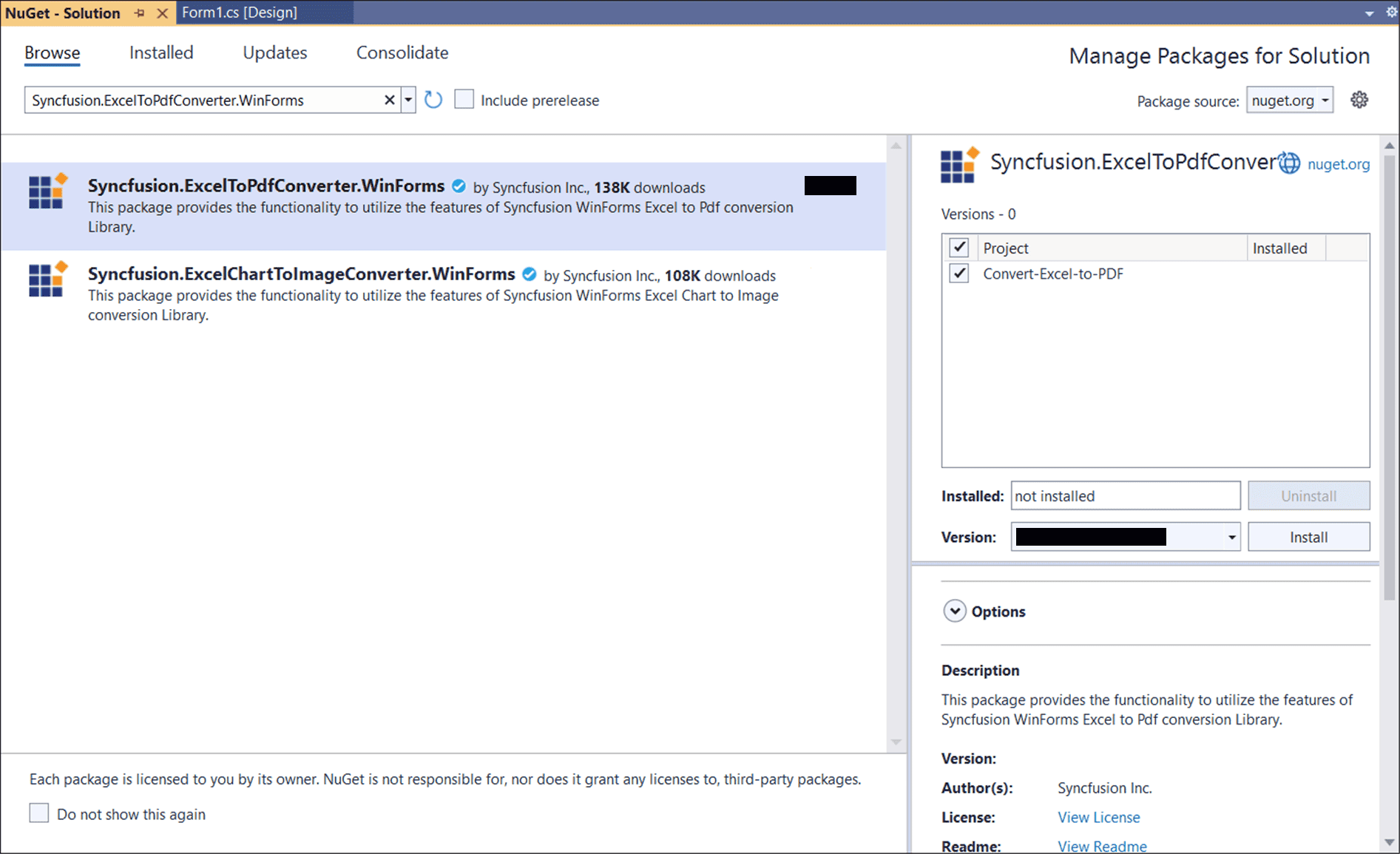Uncheck the Convert-Excel-to-PDF project checkbox

[959, 274]
